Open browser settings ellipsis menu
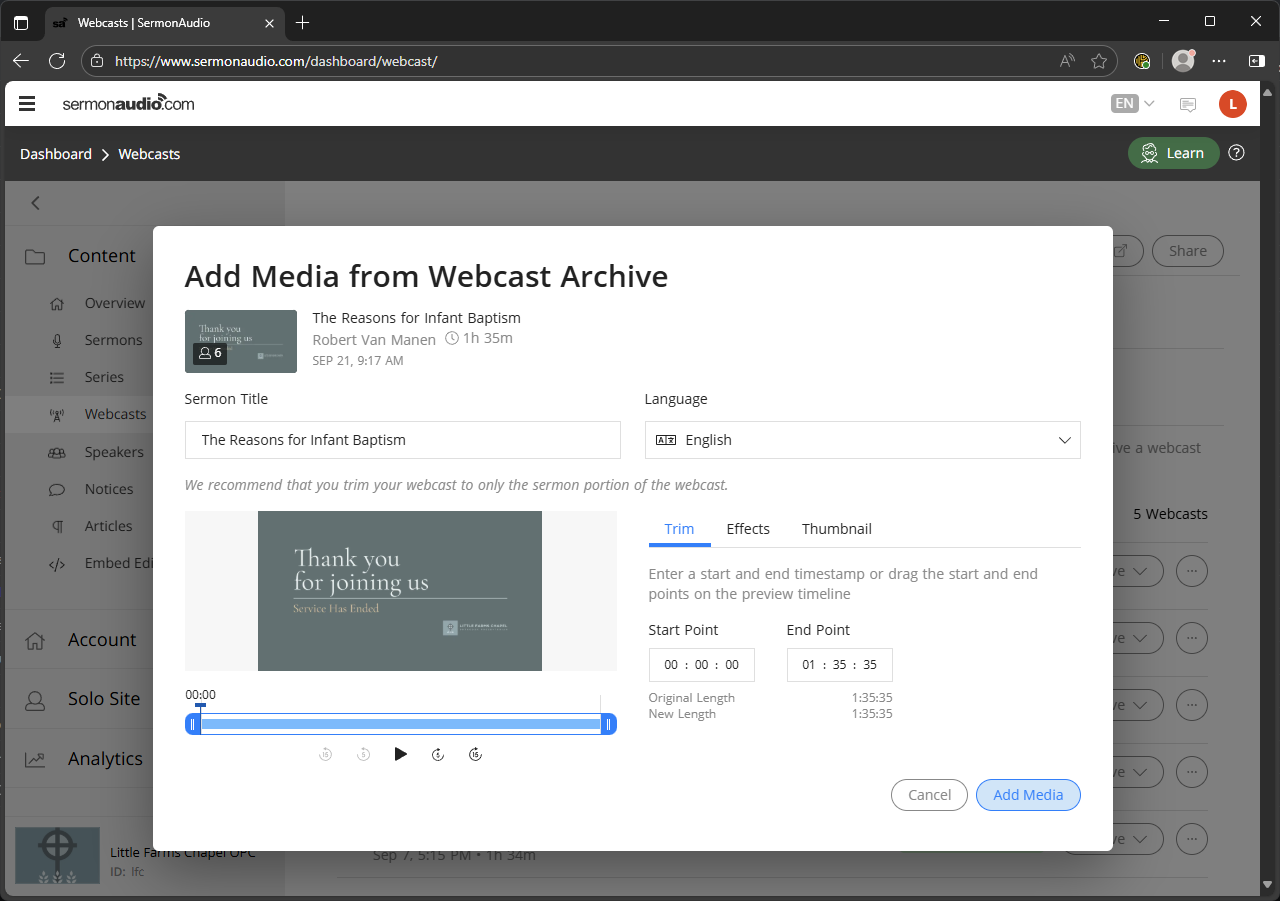 (x=1219, y=61)
